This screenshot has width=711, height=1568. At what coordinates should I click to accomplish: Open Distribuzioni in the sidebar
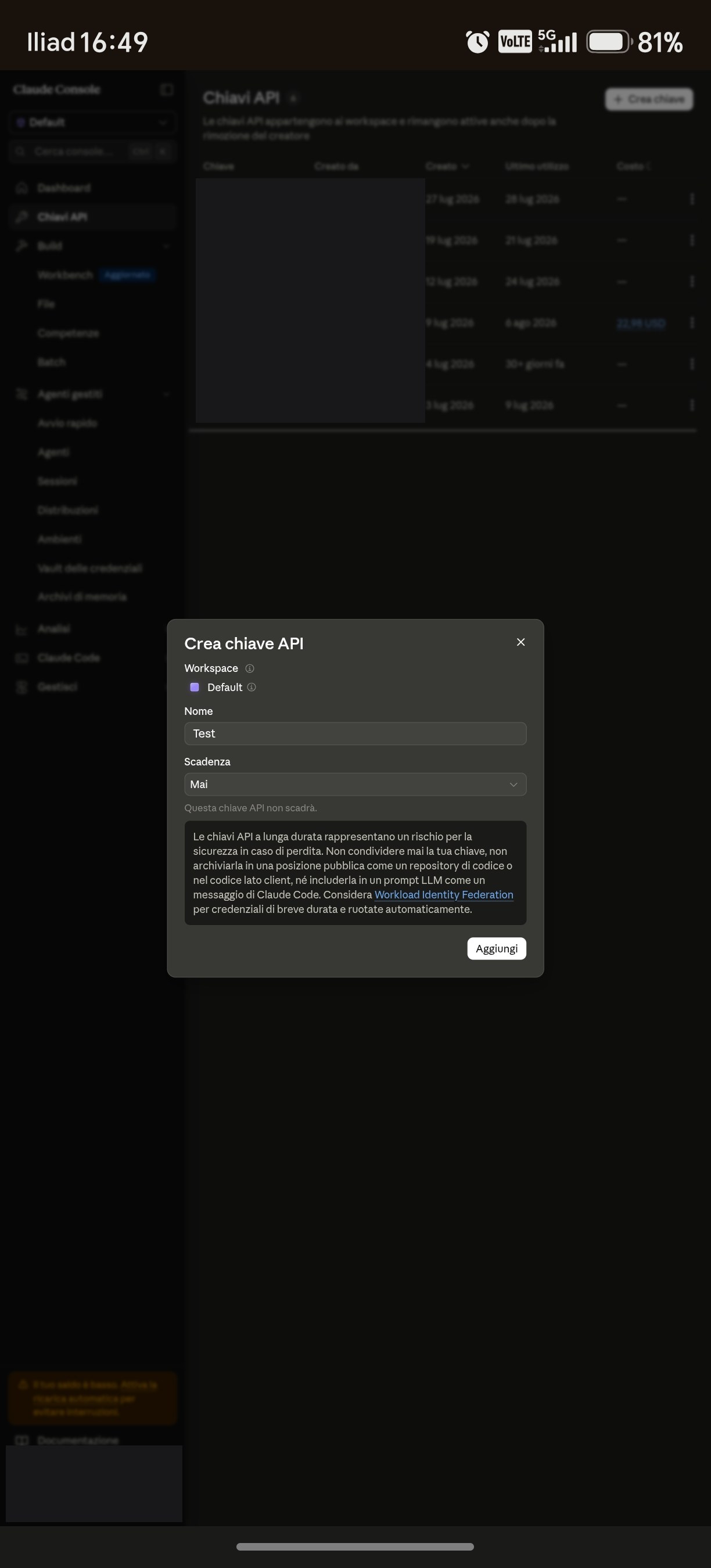point(67,510)
